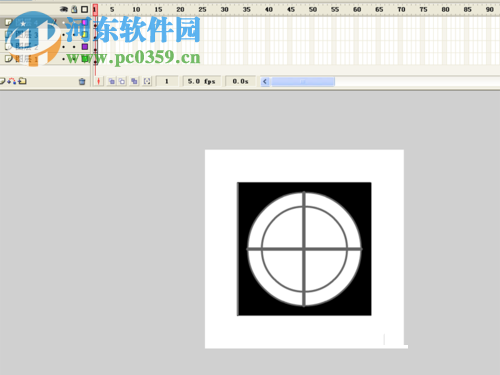Hide 图层 4 with its visibility dot
Viewport: 500px width, 375px height.
coord(64,22)
